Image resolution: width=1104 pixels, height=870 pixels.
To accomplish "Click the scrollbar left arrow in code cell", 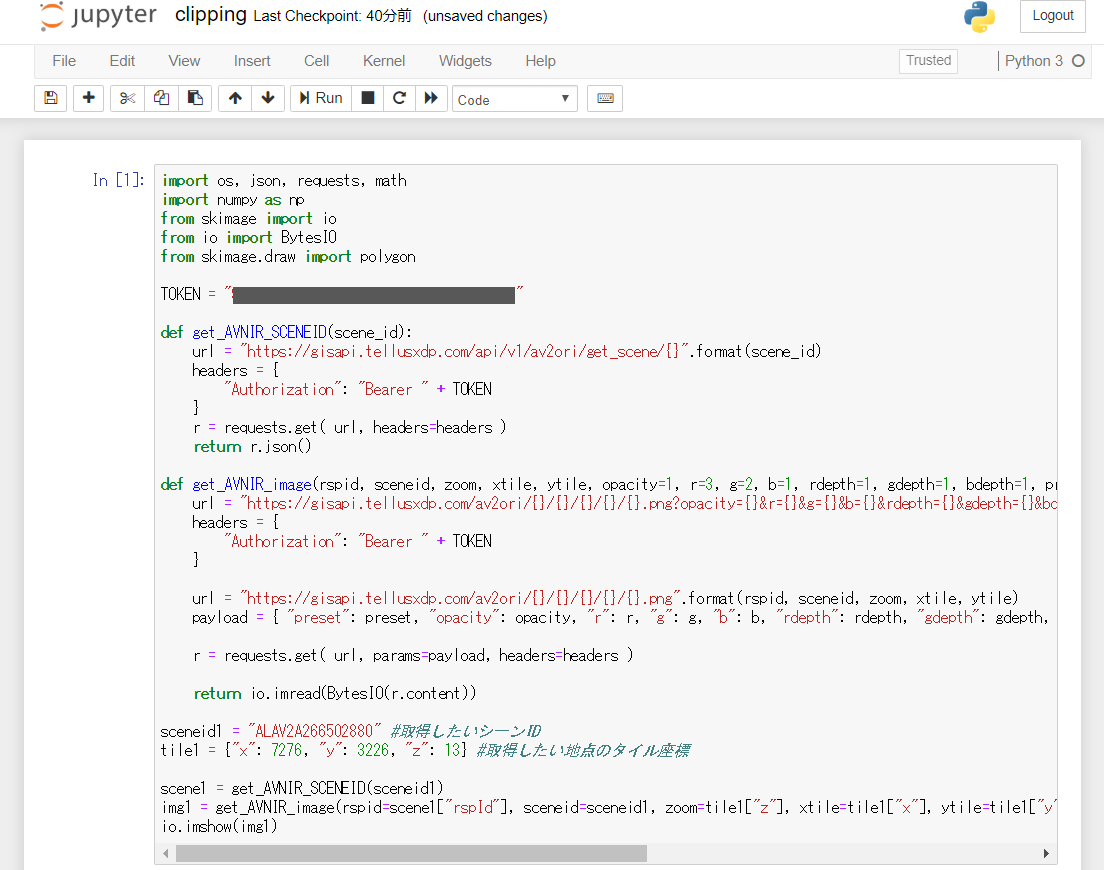I will point(165,853).
